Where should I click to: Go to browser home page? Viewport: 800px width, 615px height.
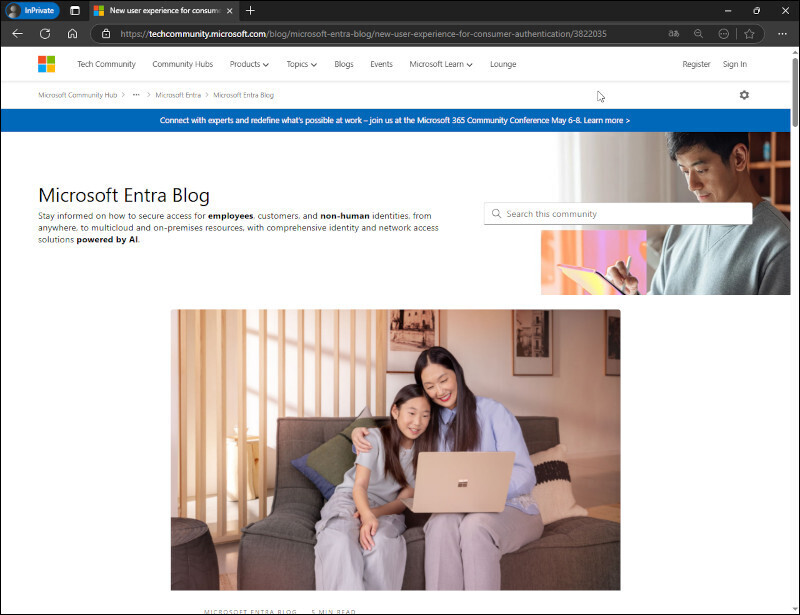72,34
